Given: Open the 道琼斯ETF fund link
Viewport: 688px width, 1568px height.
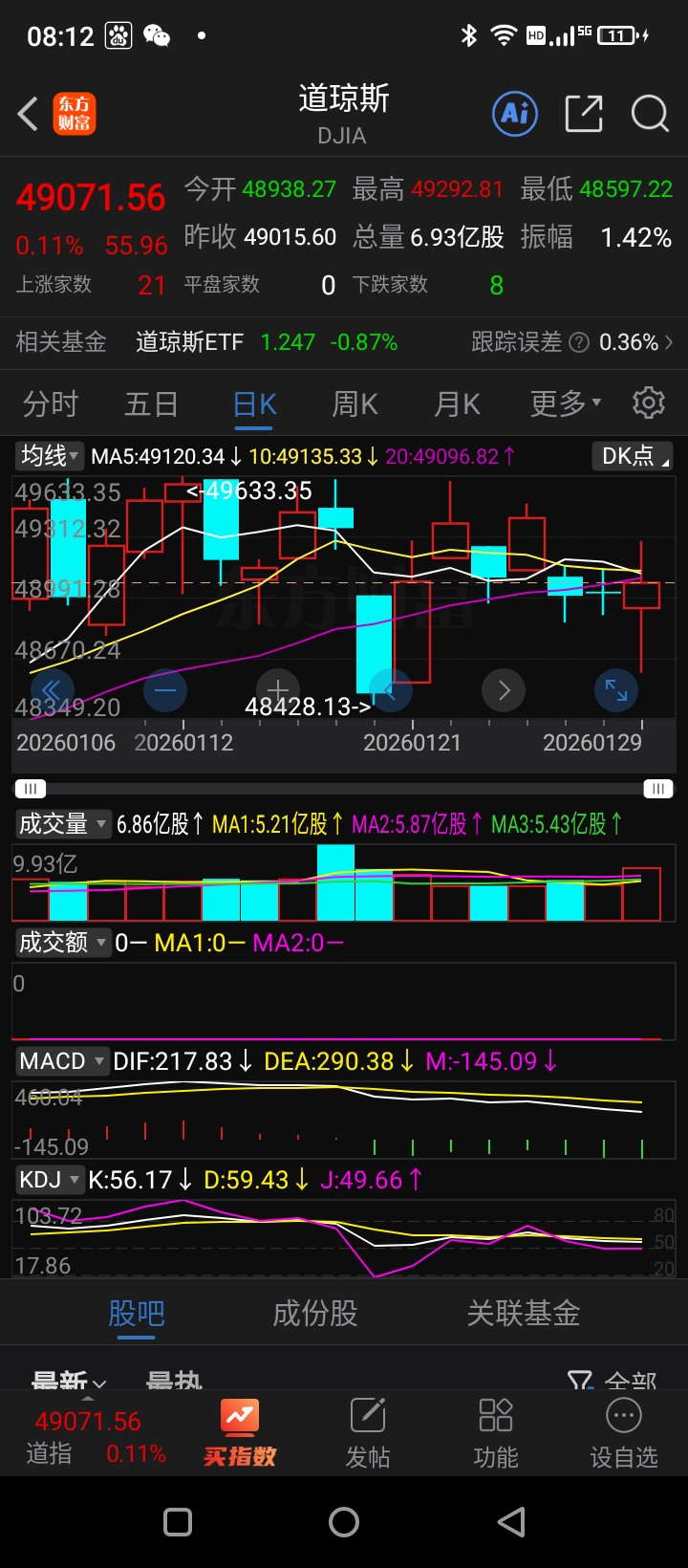Looking at the screenshot, I should [189, 342].
